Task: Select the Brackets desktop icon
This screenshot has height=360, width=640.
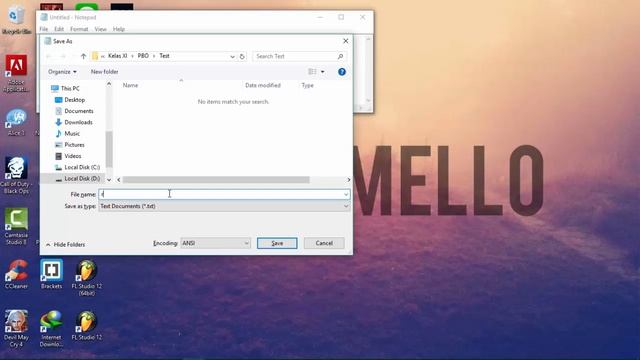Action: 51,274
